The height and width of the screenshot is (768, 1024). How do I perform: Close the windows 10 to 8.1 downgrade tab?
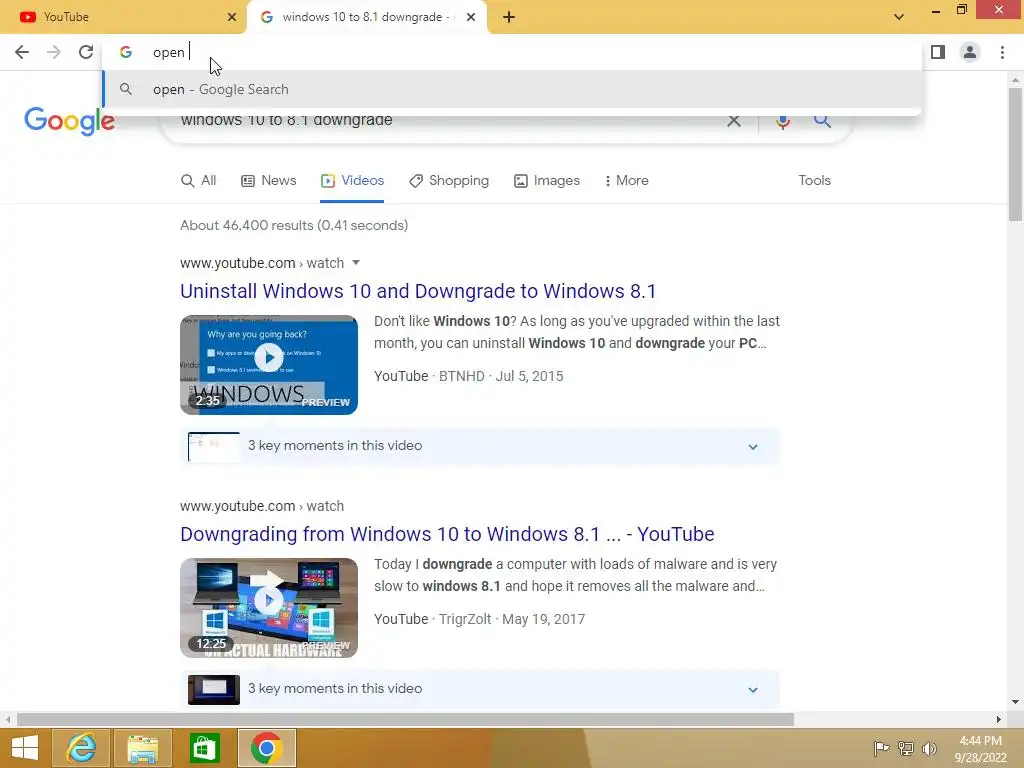tap(470, 17)
